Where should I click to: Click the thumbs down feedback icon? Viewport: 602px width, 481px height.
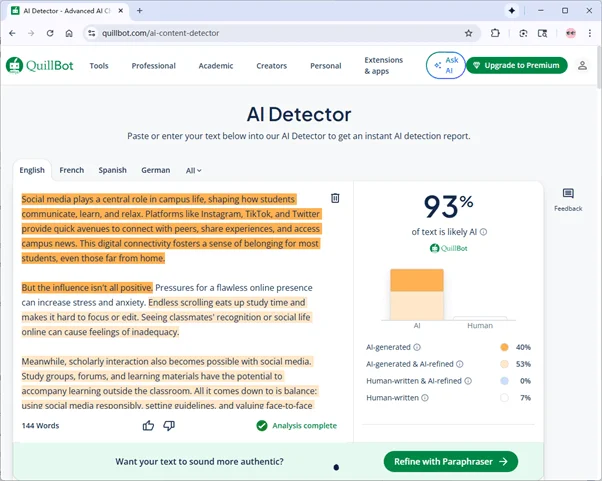[169, 425]
